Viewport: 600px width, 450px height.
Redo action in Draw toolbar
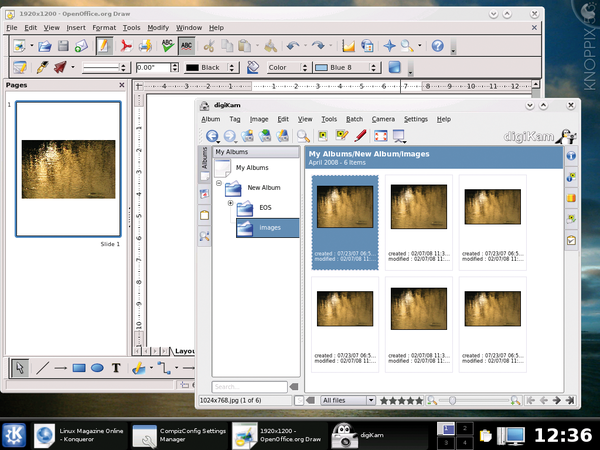(x=318, y=46)
